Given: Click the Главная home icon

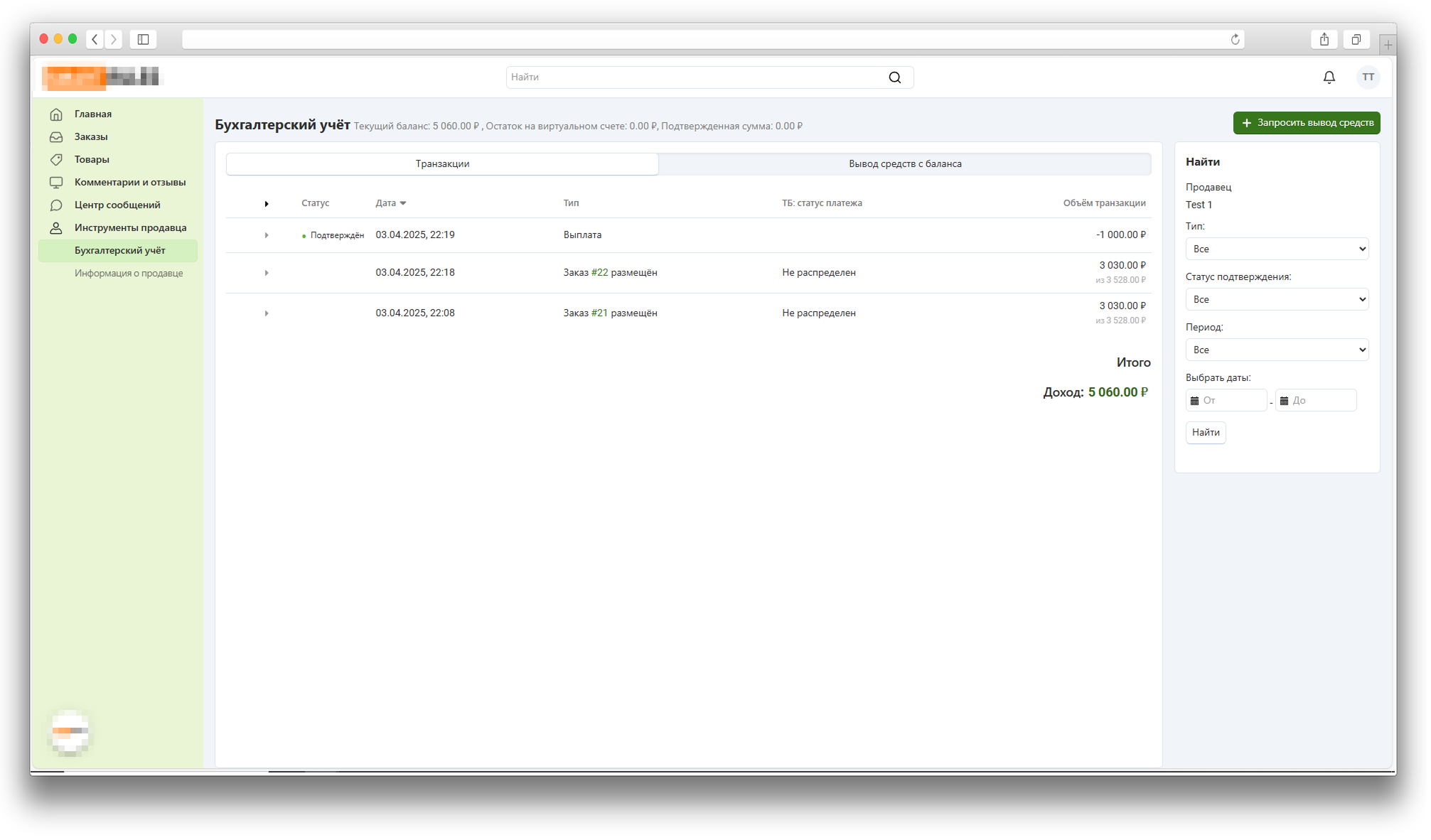Looking at the screenshot, I should pyautogui.click(x=56, y=114).
